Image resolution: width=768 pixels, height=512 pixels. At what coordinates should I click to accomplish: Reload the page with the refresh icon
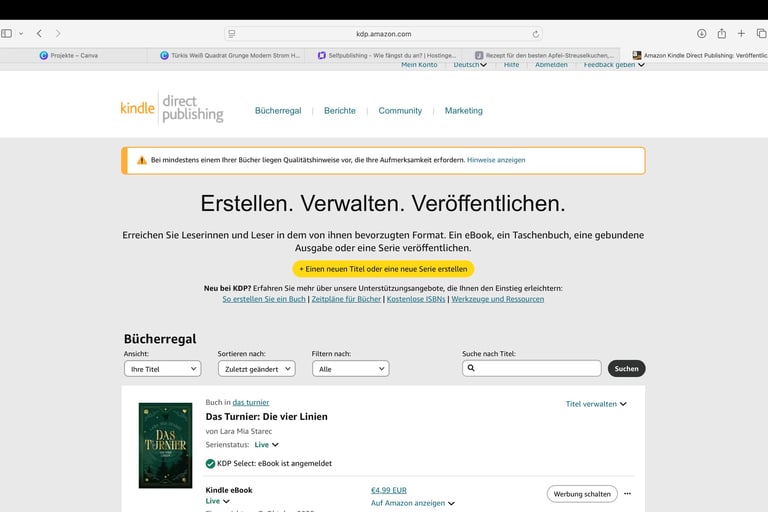pos(536,34)
